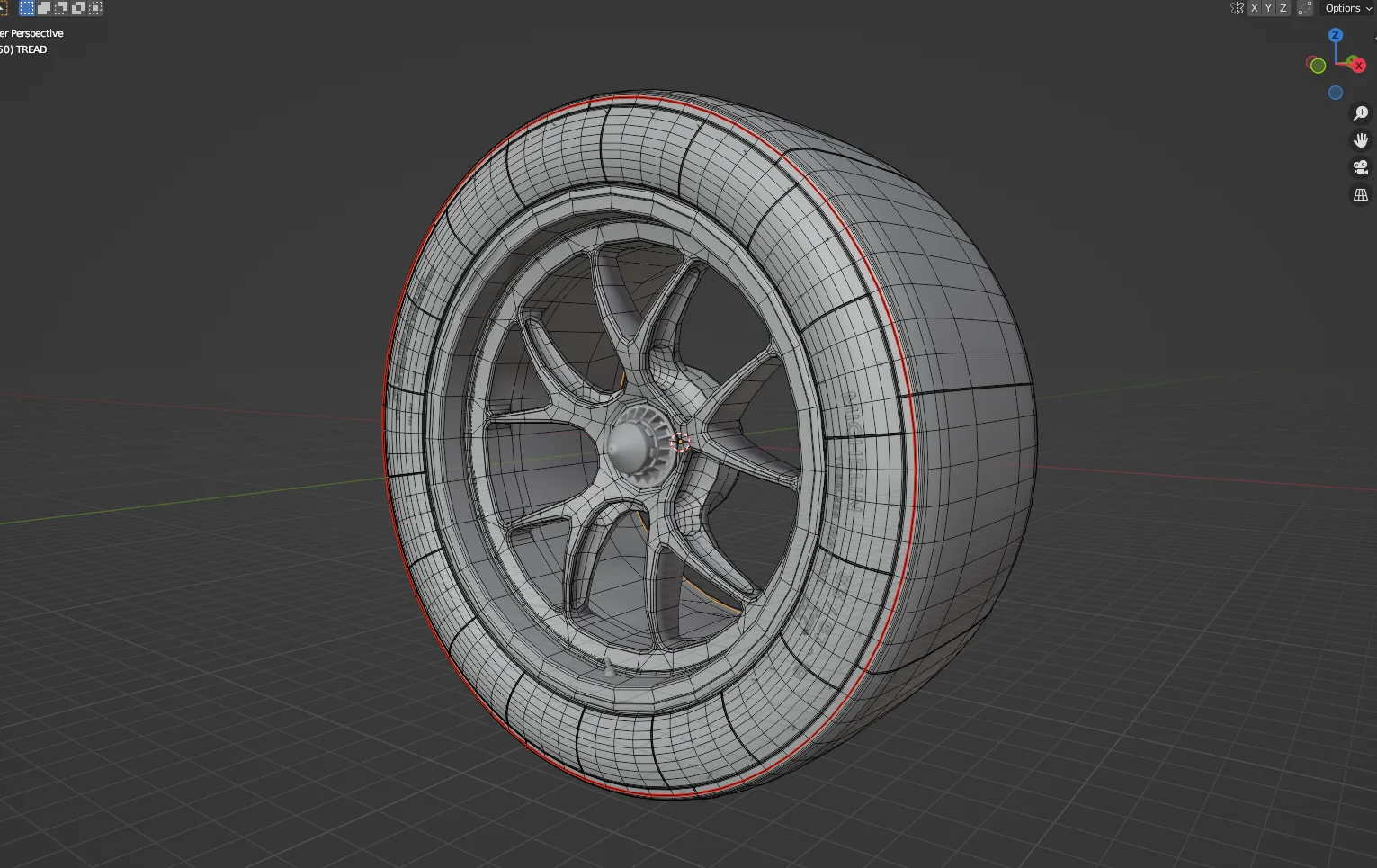Toggle perspective with the grid projection icon
Screen dimensions: 1377x868
point(1360,194)
